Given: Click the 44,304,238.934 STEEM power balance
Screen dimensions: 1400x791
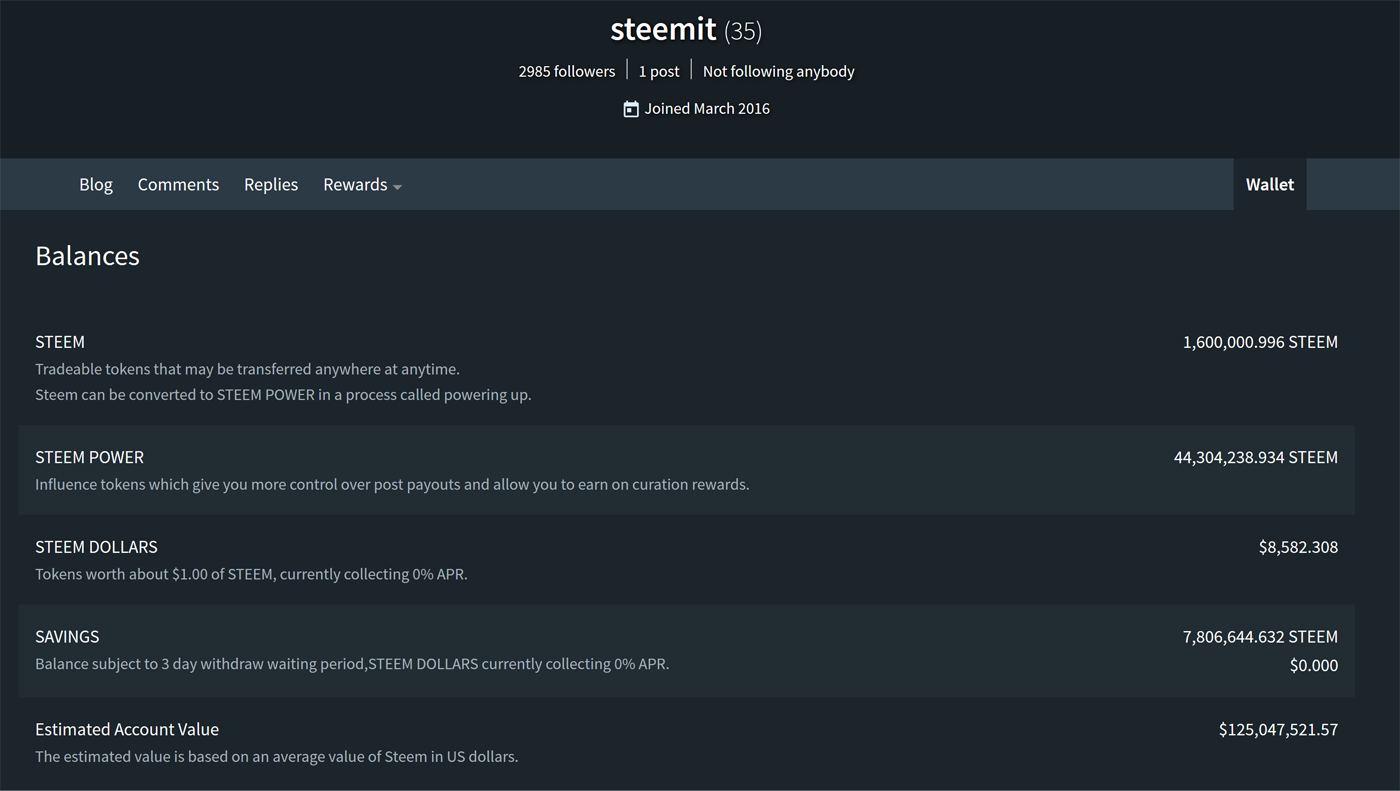Looking at the screenshot, I should (1256, 457).
